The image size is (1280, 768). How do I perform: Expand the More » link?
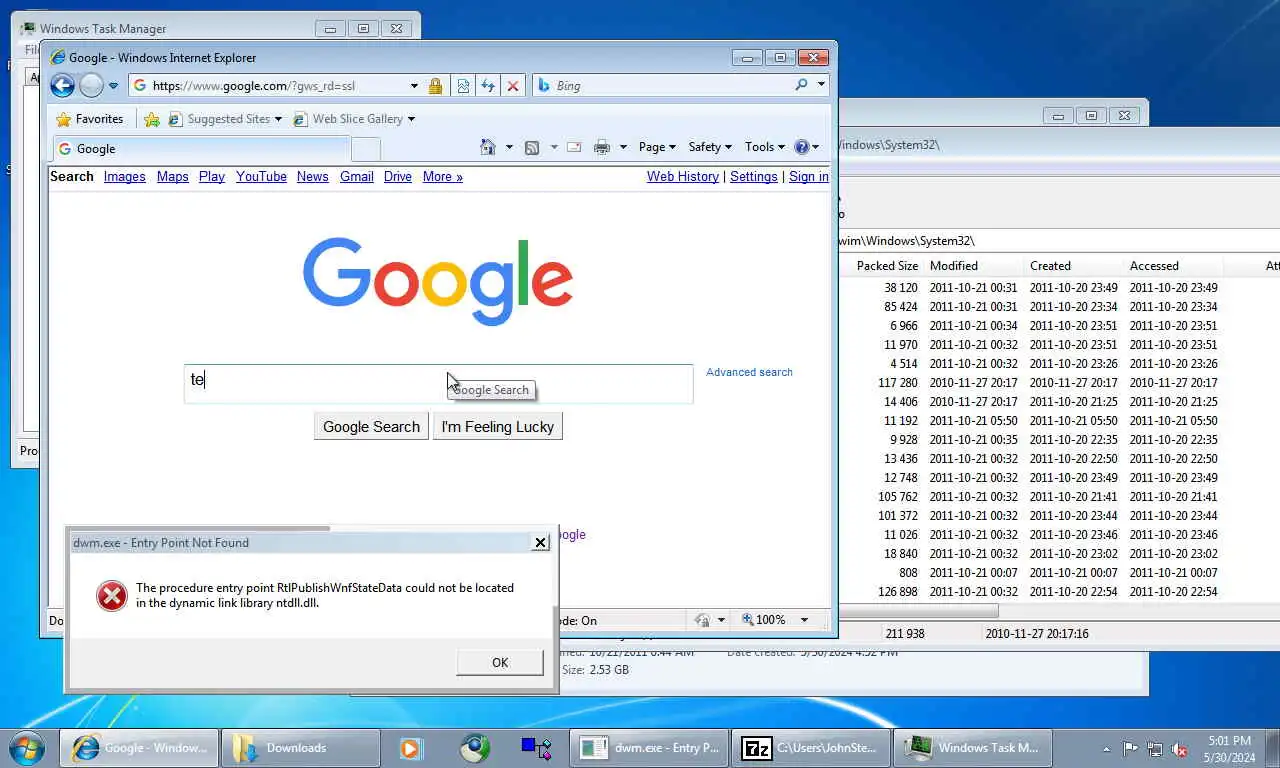coord(443,177)
